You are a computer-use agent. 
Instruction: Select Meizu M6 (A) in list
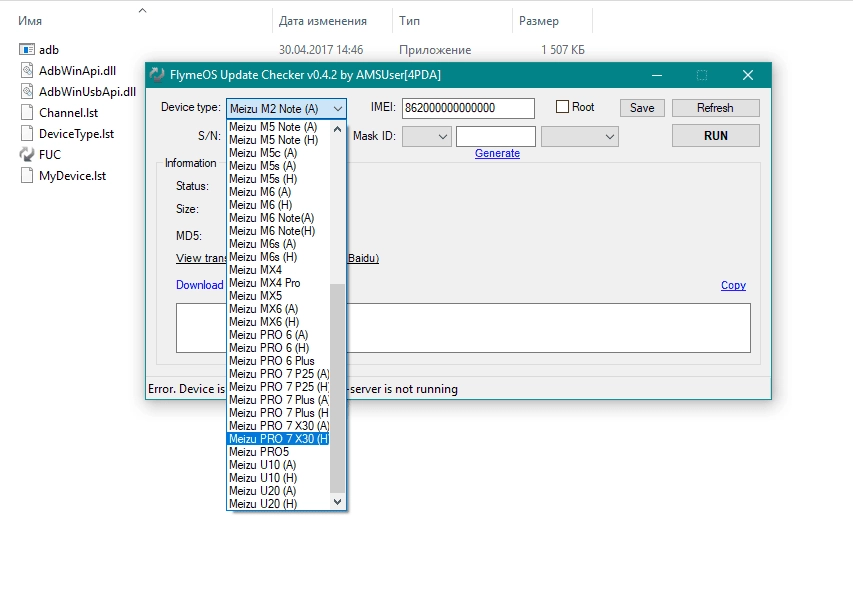(278, 192)
